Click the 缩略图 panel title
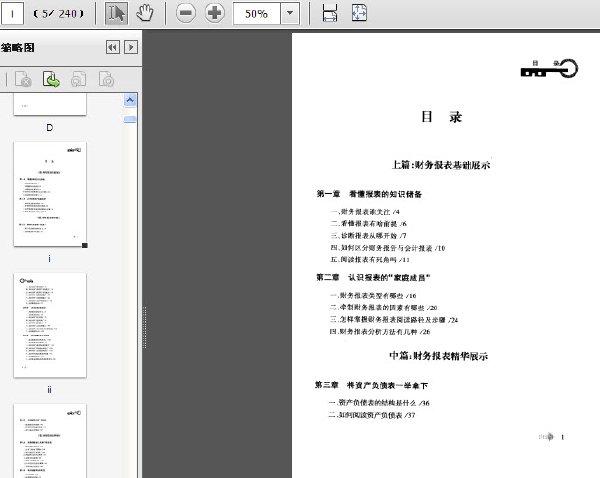 click(18, 48)
